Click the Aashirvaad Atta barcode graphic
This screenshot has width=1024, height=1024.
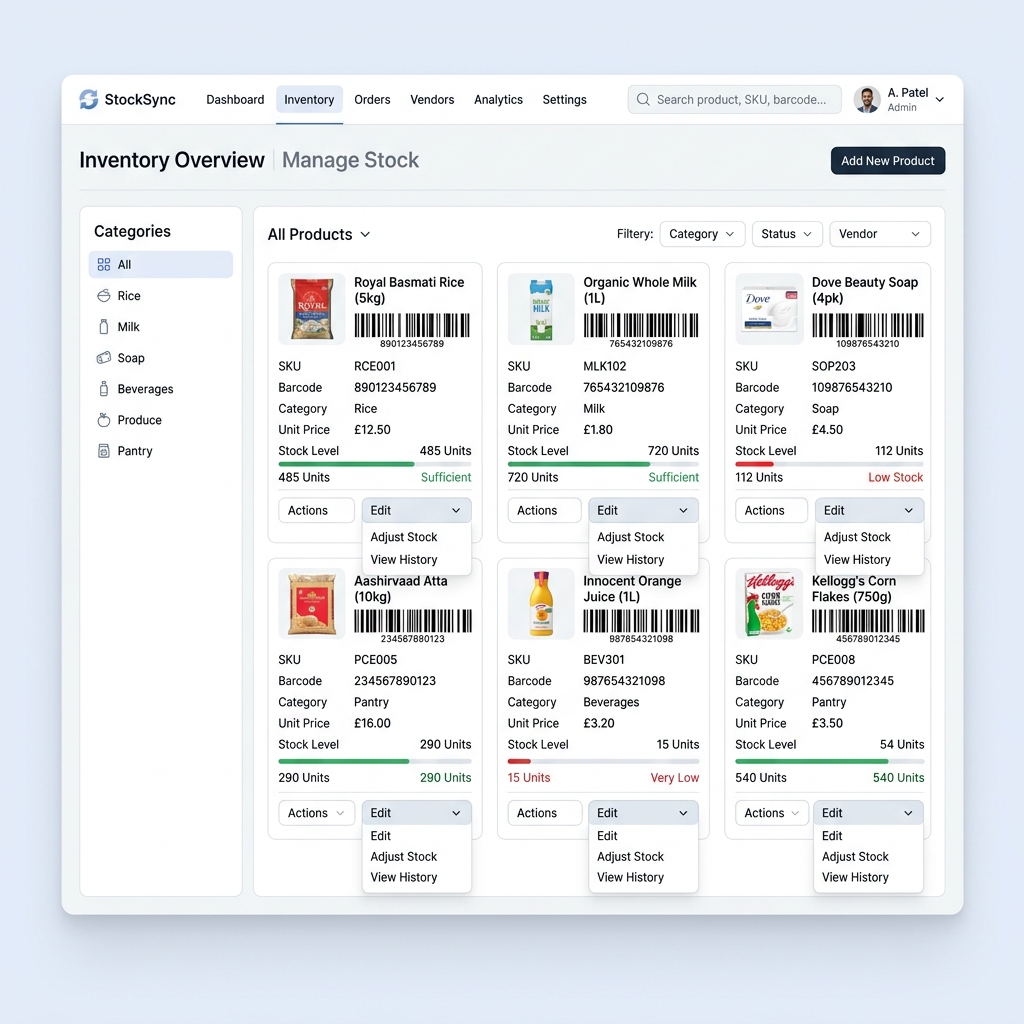413,621
